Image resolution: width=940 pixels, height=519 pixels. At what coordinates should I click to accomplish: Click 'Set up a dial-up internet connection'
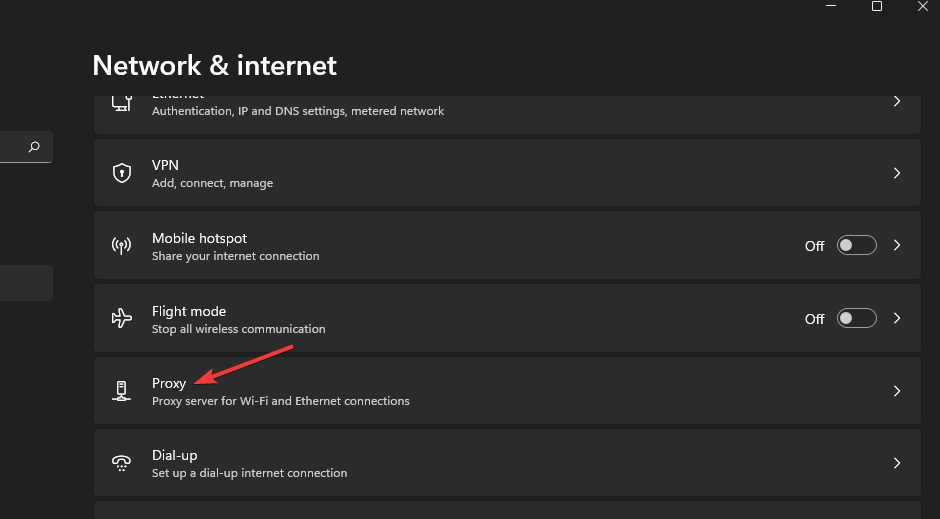point(249,473)
